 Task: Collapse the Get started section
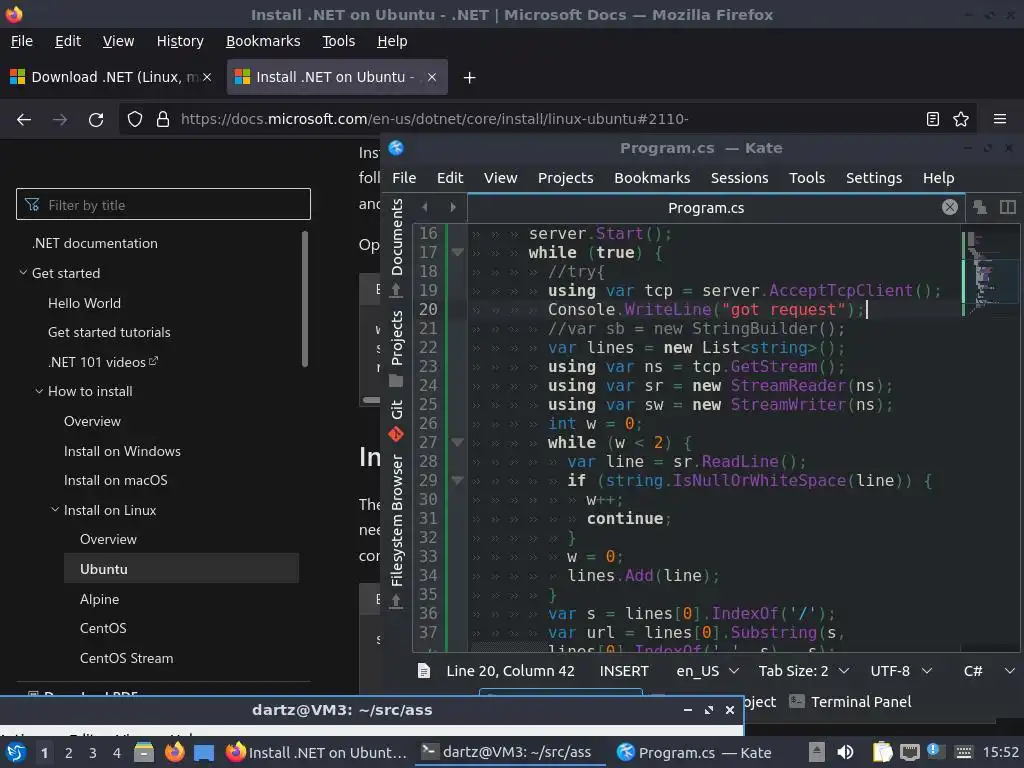click(23, 273)
